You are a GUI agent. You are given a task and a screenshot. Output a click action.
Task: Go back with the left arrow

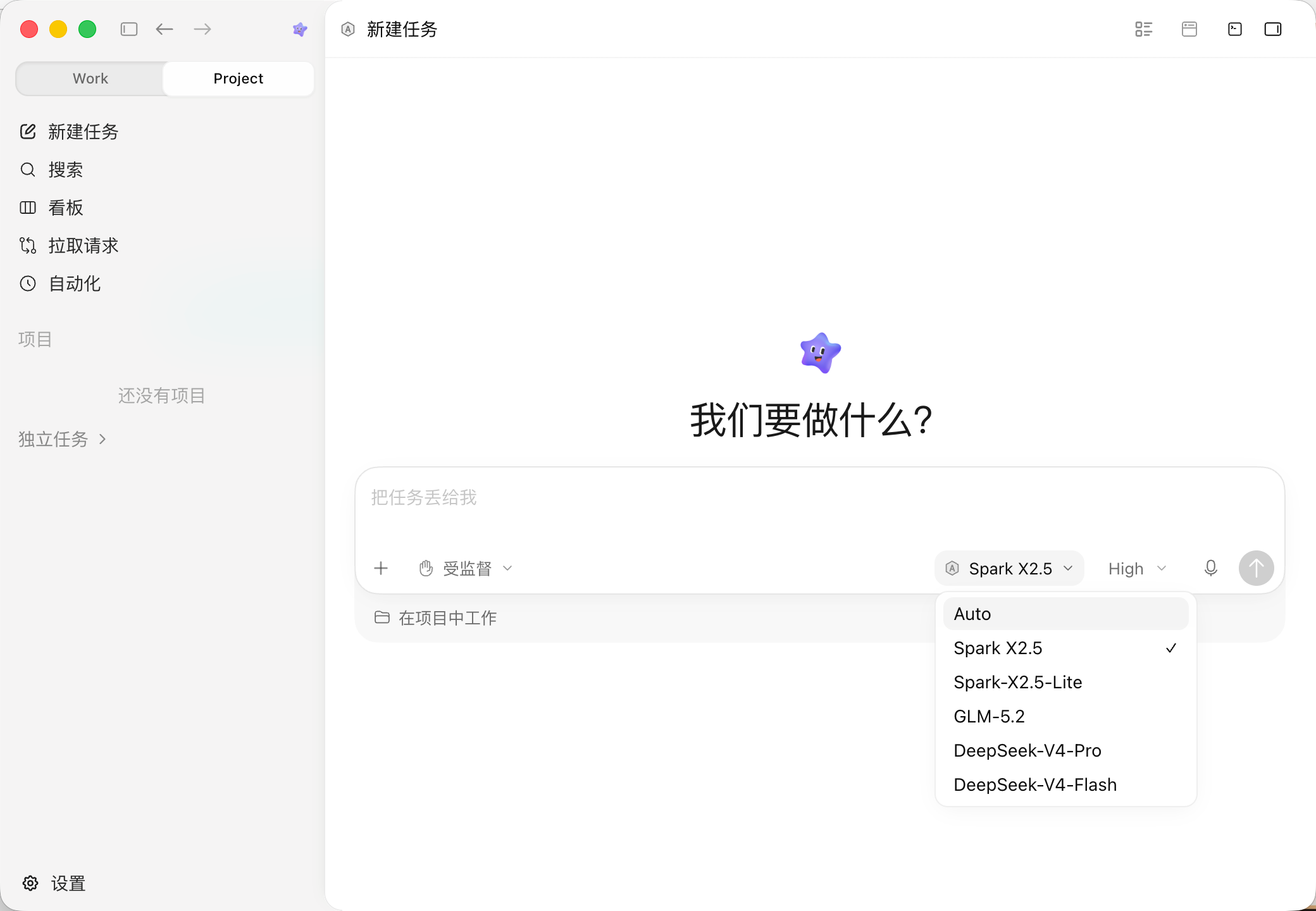[164, 29]
